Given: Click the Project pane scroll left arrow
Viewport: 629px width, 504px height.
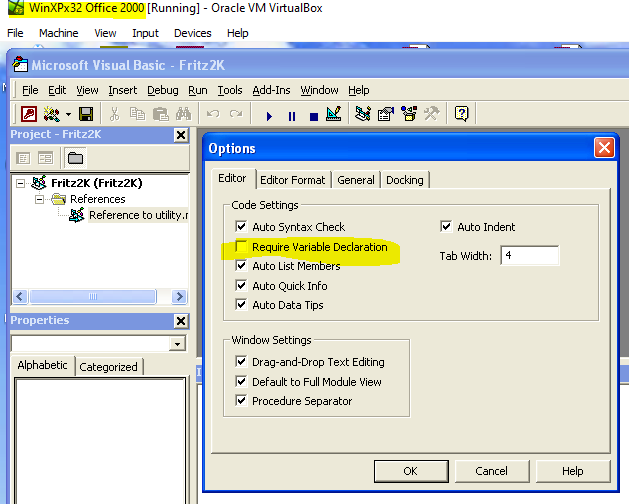Looking at the screenshot, I should coord(20,297).
